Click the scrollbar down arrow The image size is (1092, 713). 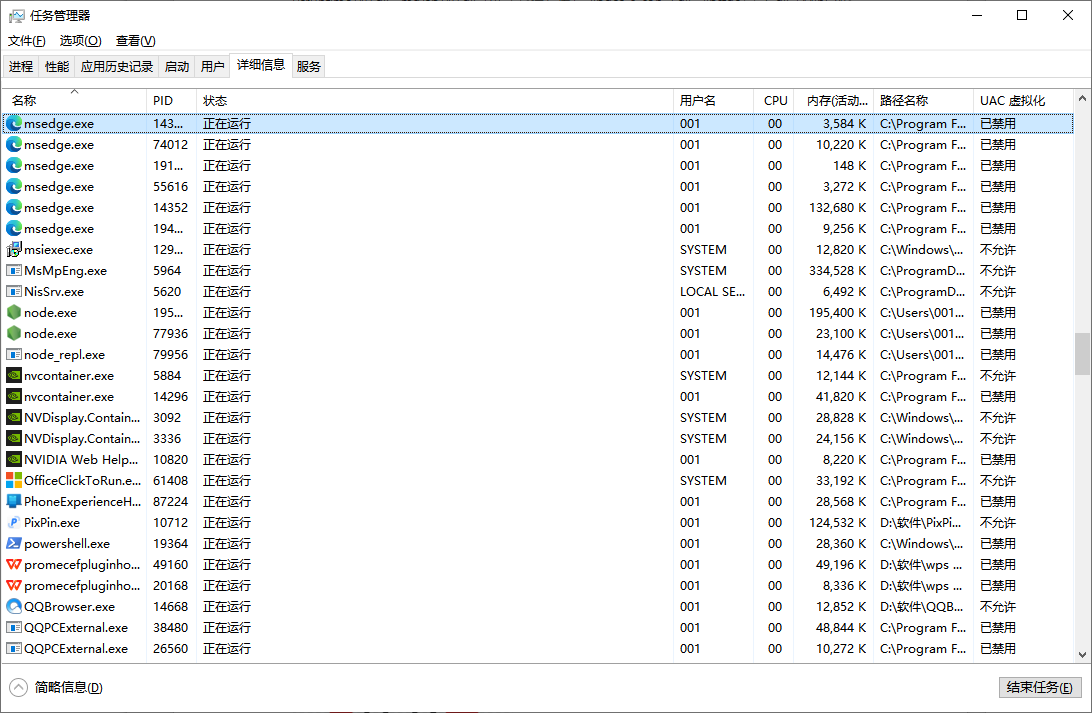tap(1082, 655)
